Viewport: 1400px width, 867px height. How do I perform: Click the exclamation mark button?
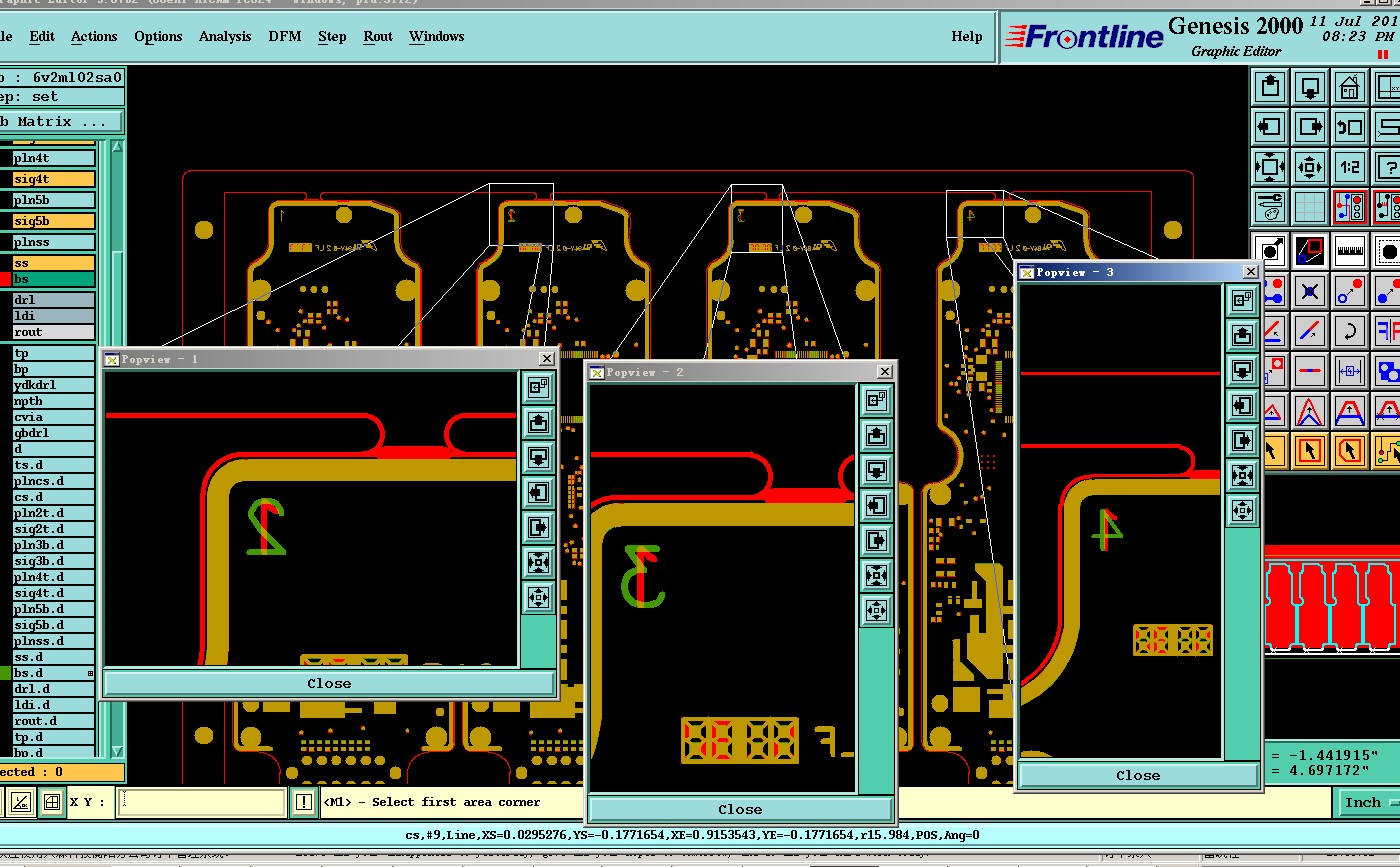tap(304, 802)
